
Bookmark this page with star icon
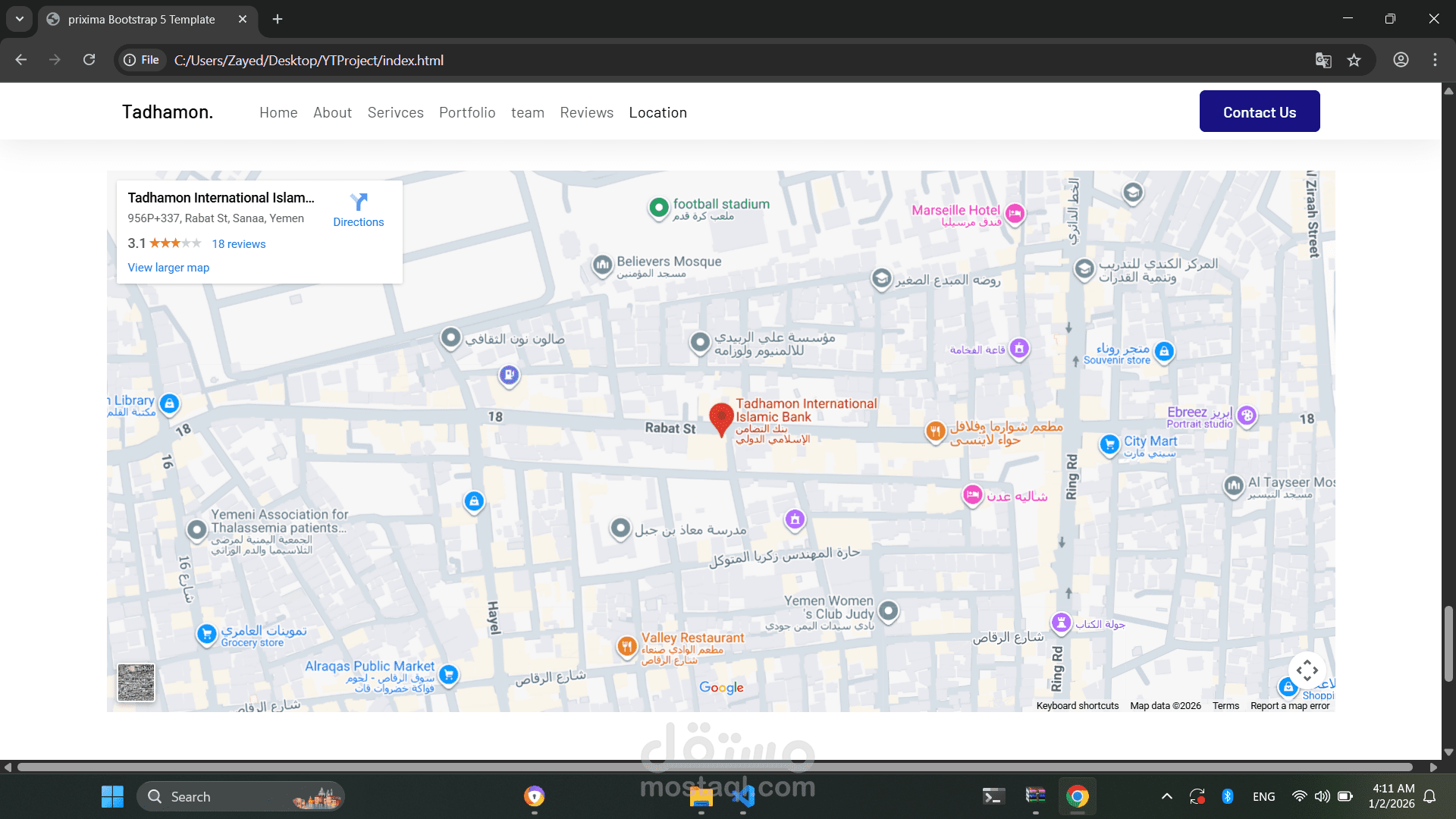(x=1354, y=61)
